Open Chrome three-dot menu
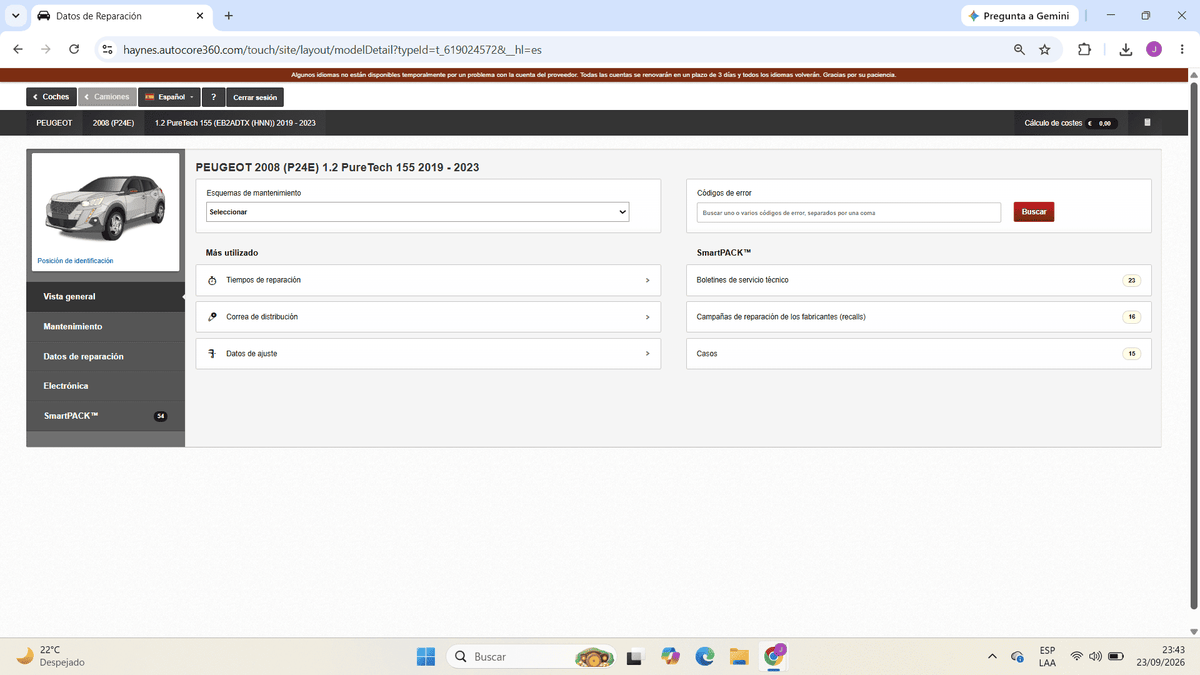 [x=1182, y=49]
